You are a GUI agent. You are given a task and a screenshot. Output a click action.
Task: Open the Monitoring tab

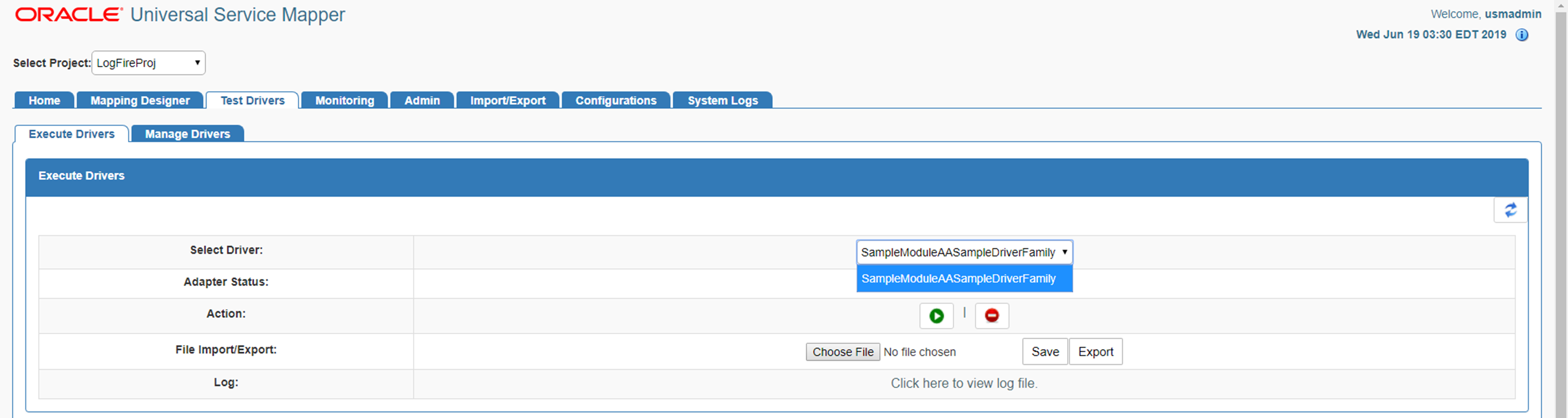[345, 100]
